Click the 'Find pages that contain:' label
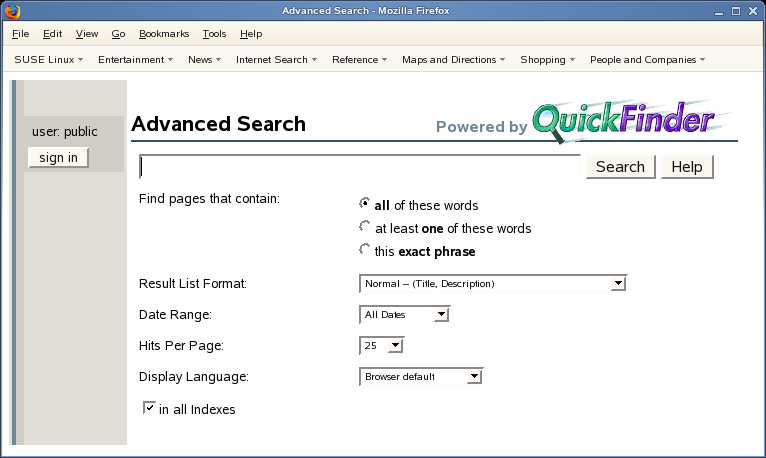The width and height of the screenshot is (766, 458). tap(209, 199)
